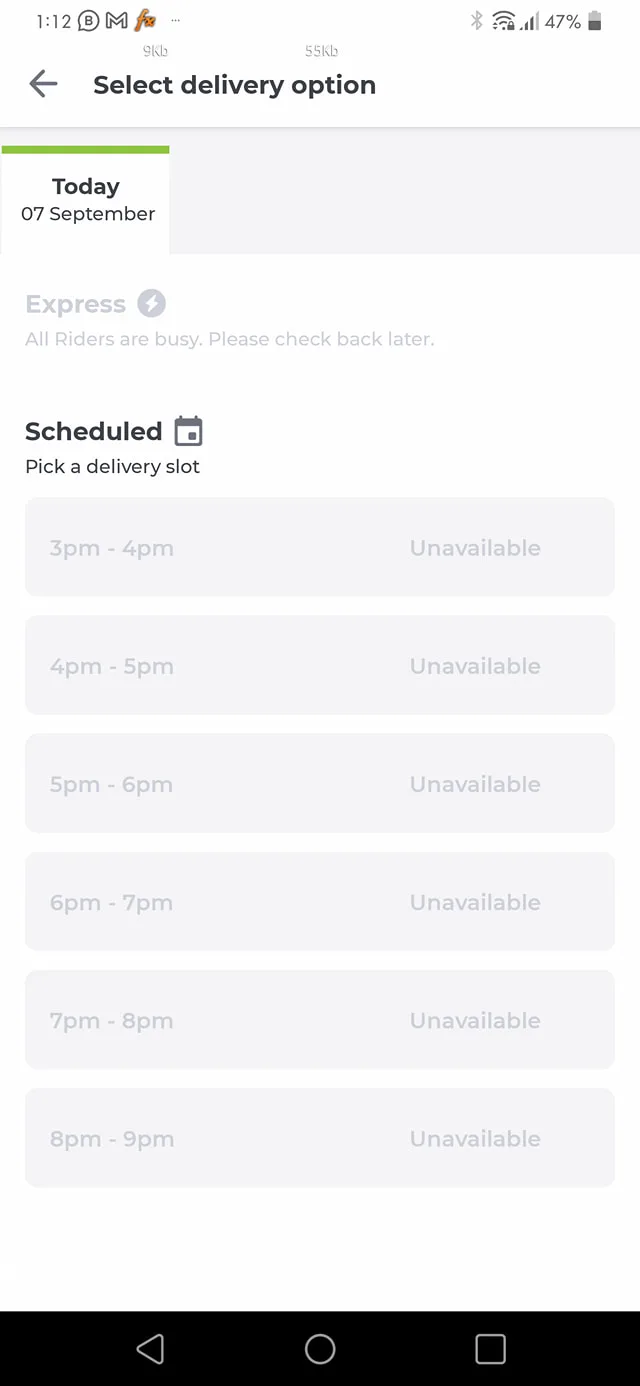Select the Today 07 September tab
The height and width of the screenshot is (1386, 640).
(x=86, y=199)
